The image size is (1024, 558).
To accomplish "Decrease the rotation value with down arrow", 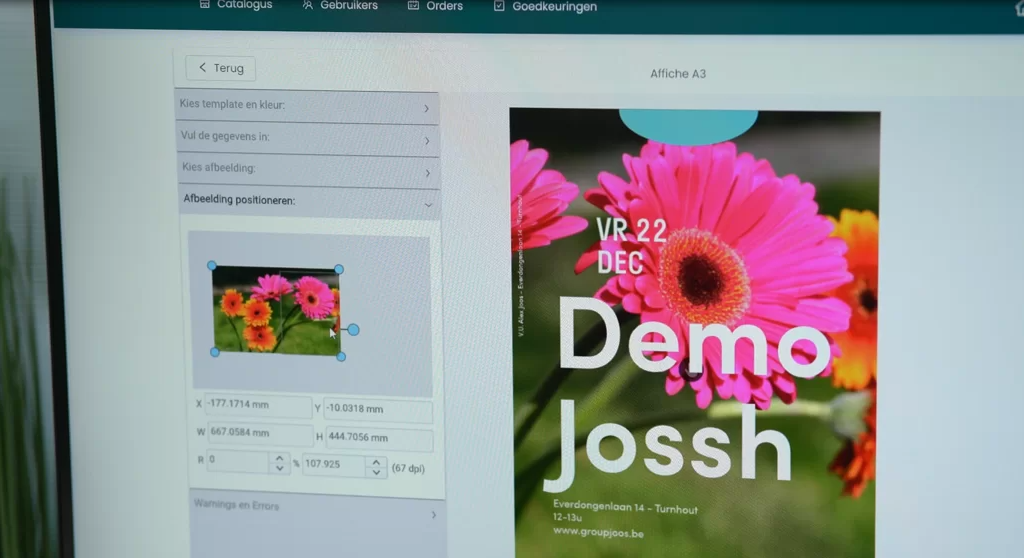I will (x=280, y=468).
